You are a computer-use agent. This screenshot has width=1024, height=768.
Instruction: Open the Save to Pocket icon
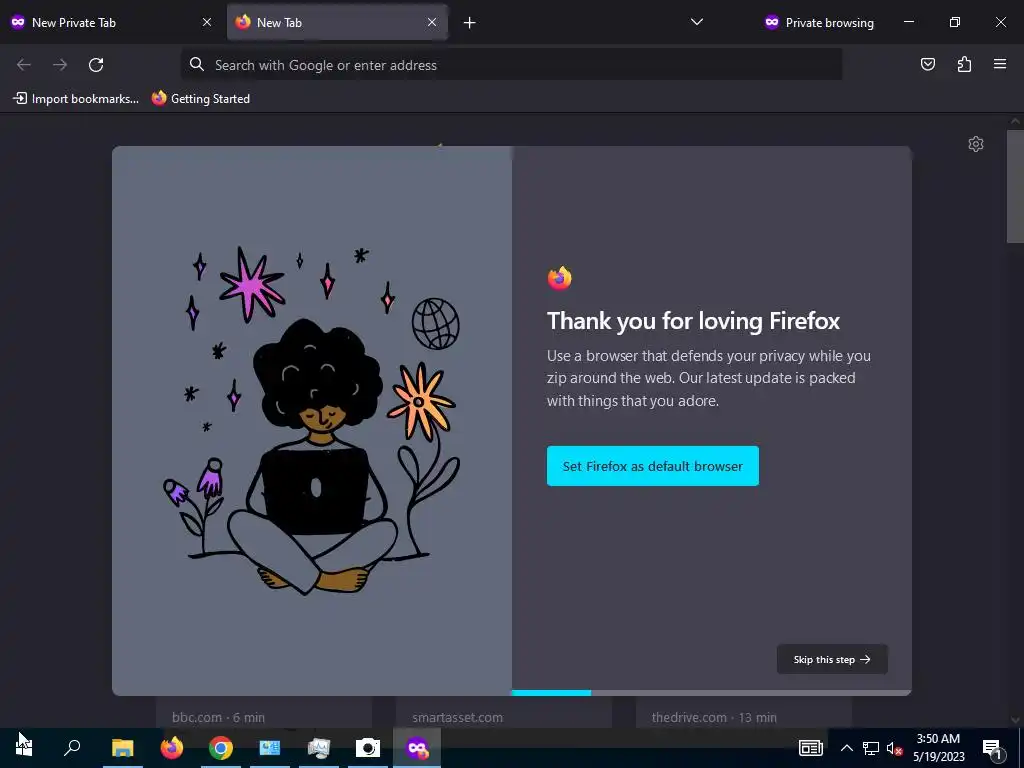tap(927, 64)
